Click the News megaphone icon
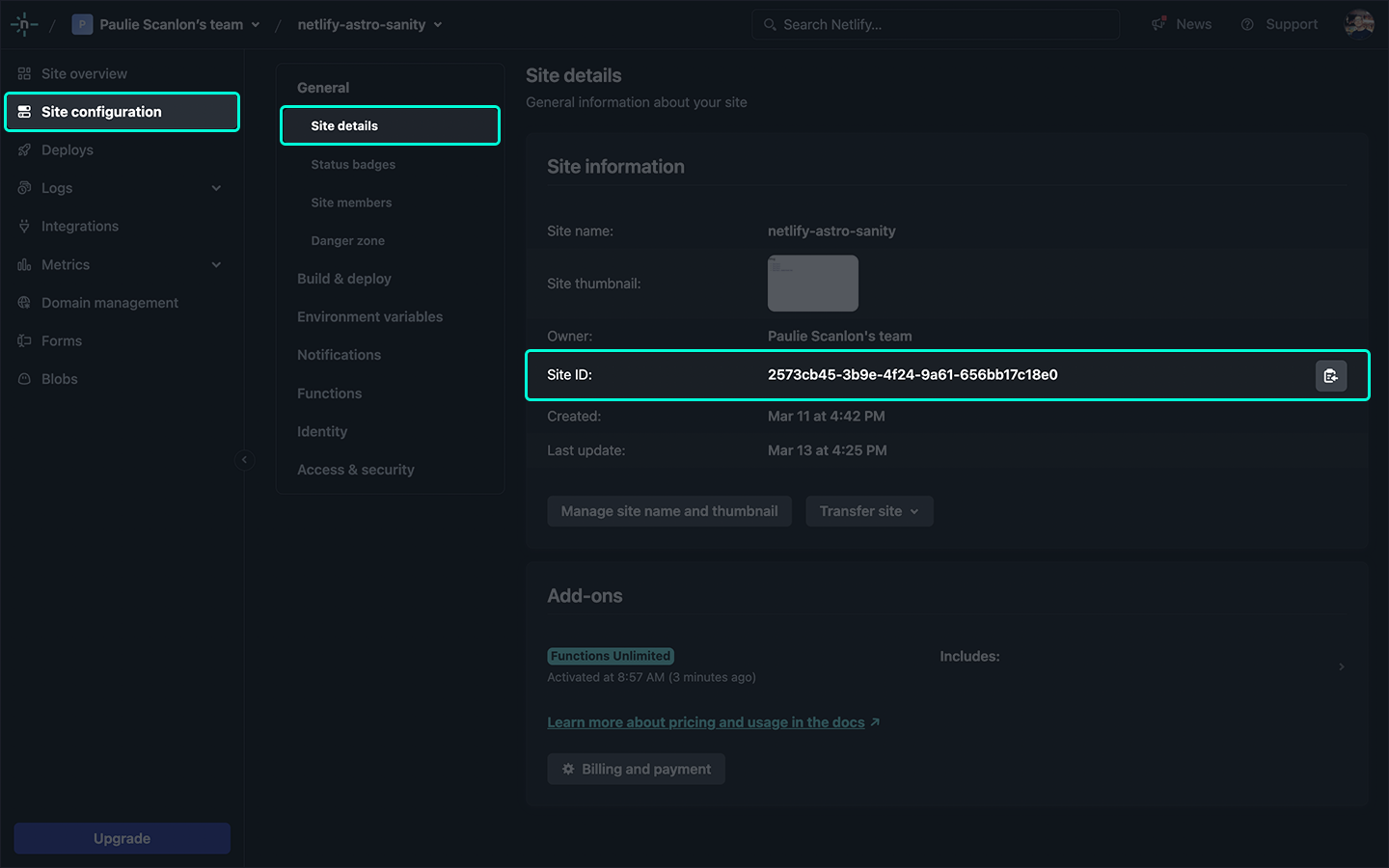 click(1158, 24)
